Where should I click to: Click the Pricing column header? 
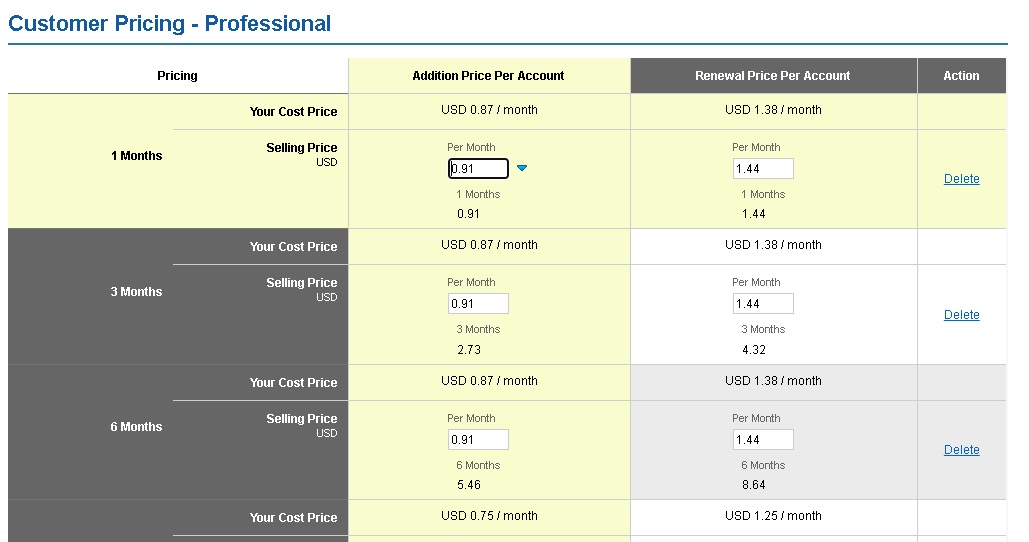[177, 75]
